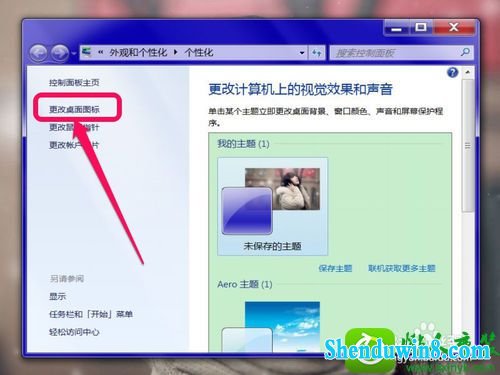Click the search magnifier icon
This screenshot has height=375, width=500.
coord(466,52)
